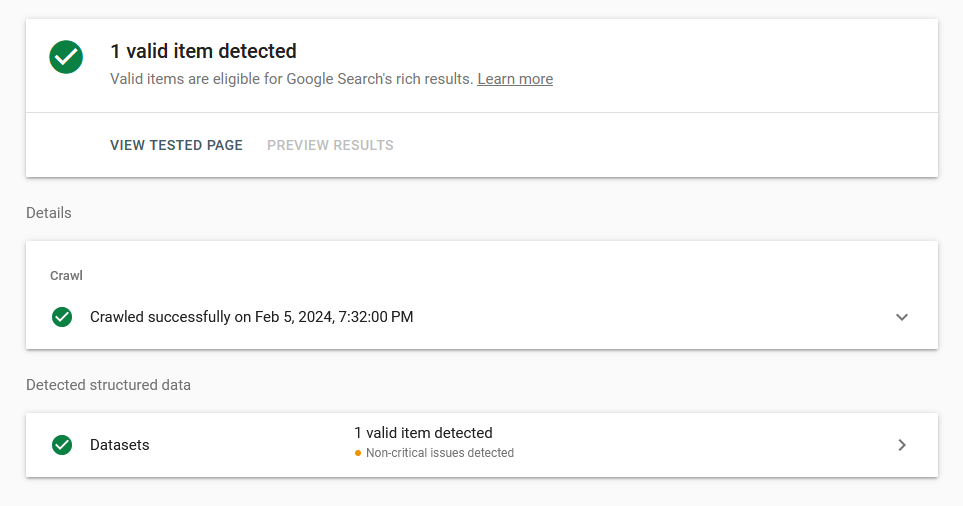The width and height of the screenshot is (963, 506).
Task: Click the PREVIEW RESULTS button
Action: tap(330, 145)
